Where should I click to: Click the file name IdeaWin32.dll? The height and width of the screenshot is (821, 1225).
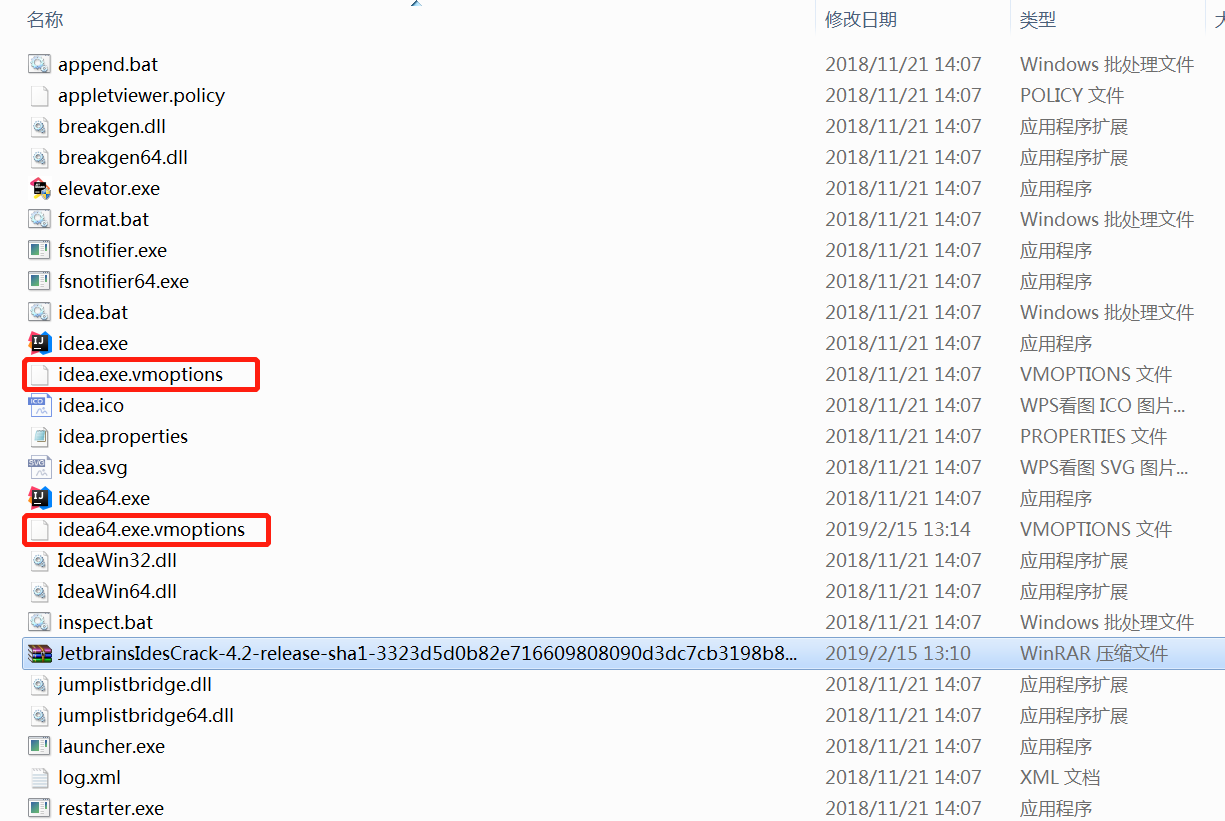[x=117, y=560]
